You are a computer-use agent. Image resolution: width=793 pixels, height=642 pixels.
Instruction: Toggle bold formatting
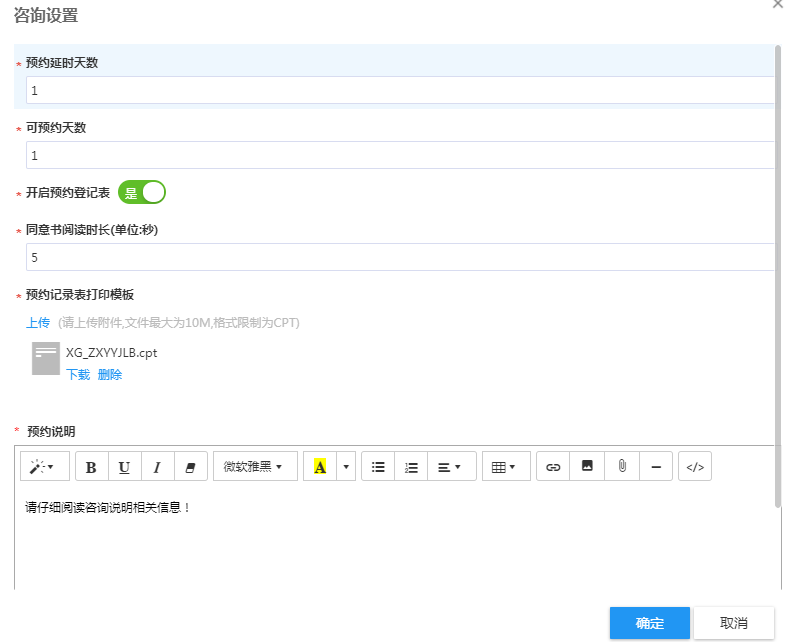pyautogui.click(x=92, y=466)
